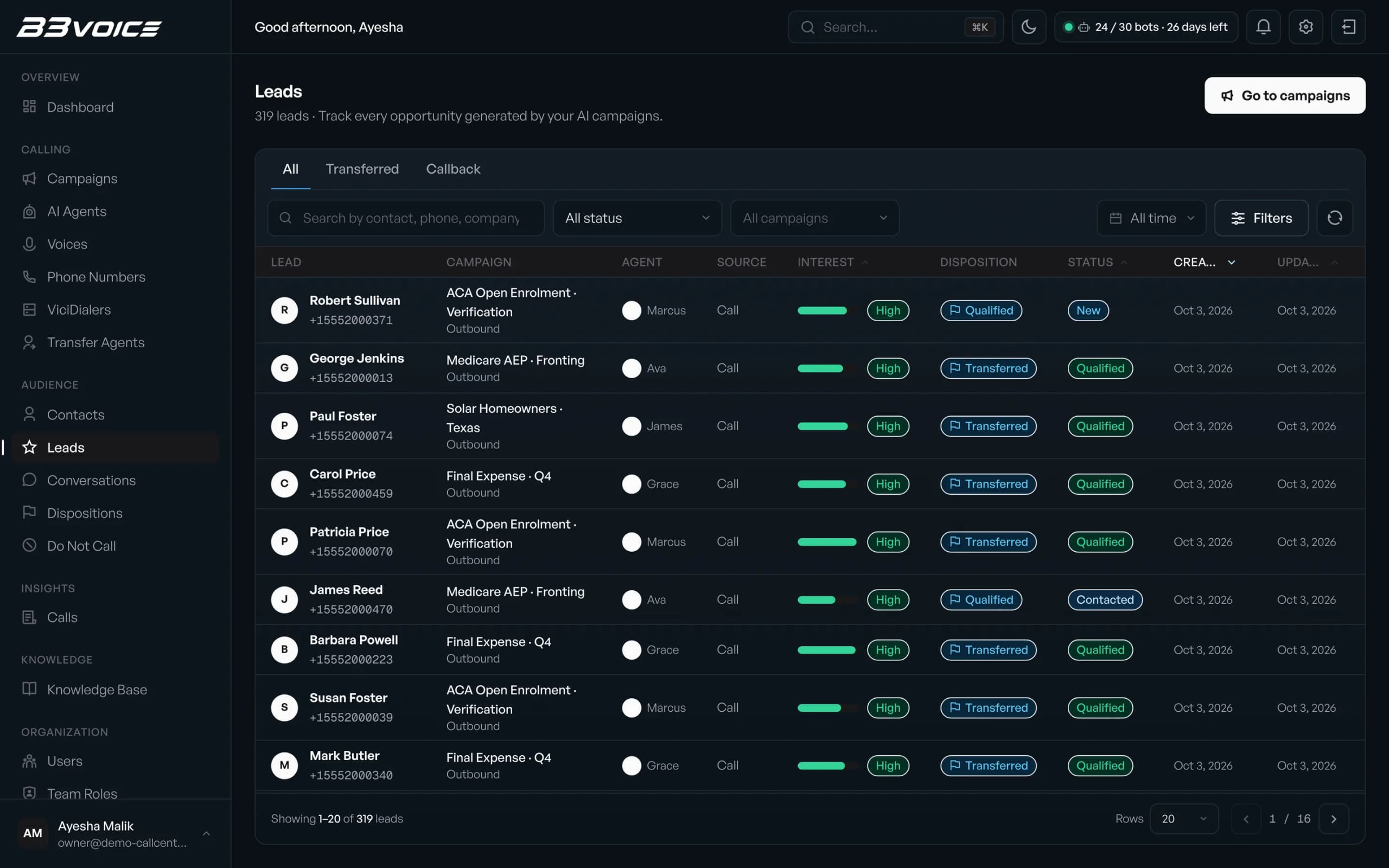
Task: Click Robert Sullivan's interest bar
Action: [827, 310]
